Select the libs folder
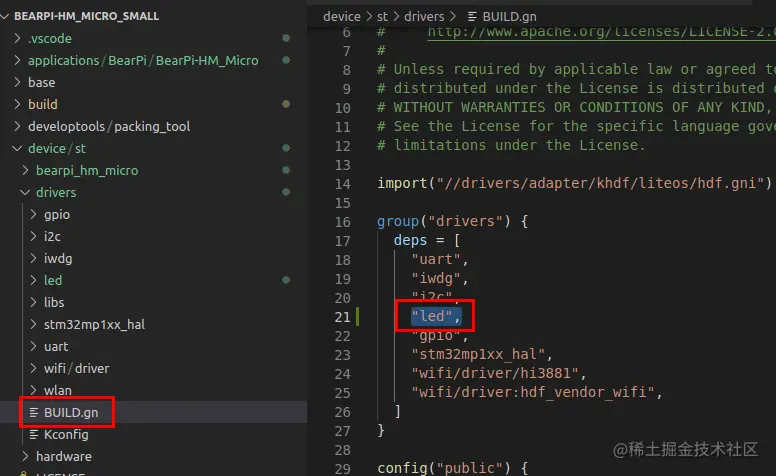The height and width of the screenshot is (476, 776). pos(54,302)
